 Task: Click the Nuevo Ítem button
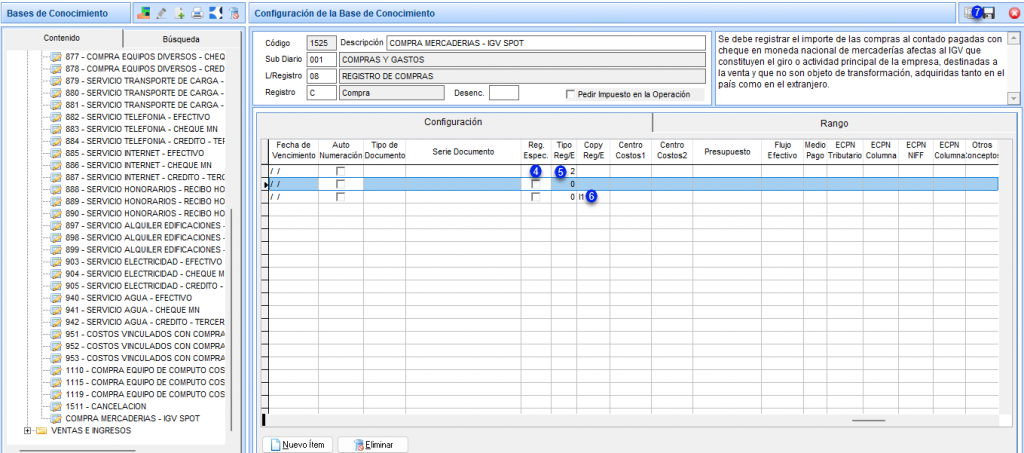pos(297,445)
